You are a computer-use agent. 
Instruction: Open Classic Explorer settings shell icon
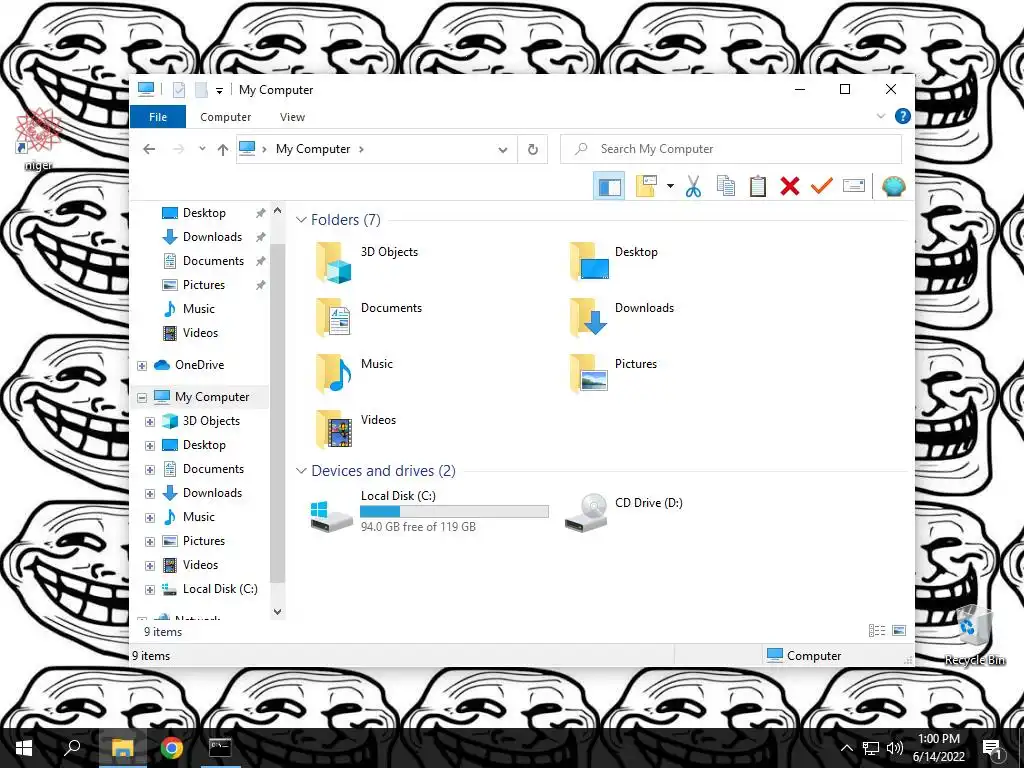(x=893, y=187)
